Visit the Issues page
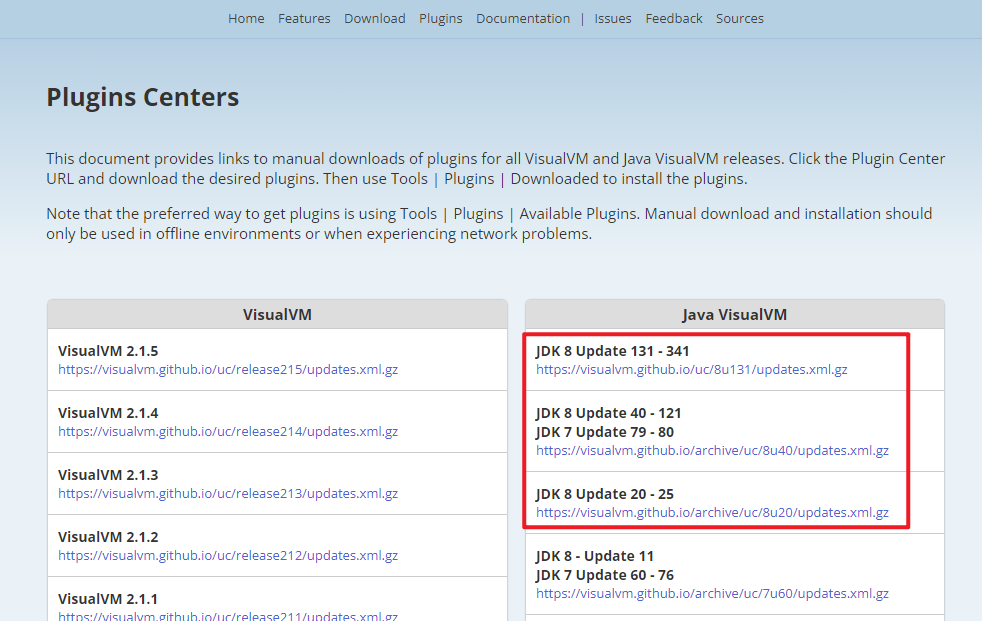This screenshot has height=621, width=982. click(613, 18)
